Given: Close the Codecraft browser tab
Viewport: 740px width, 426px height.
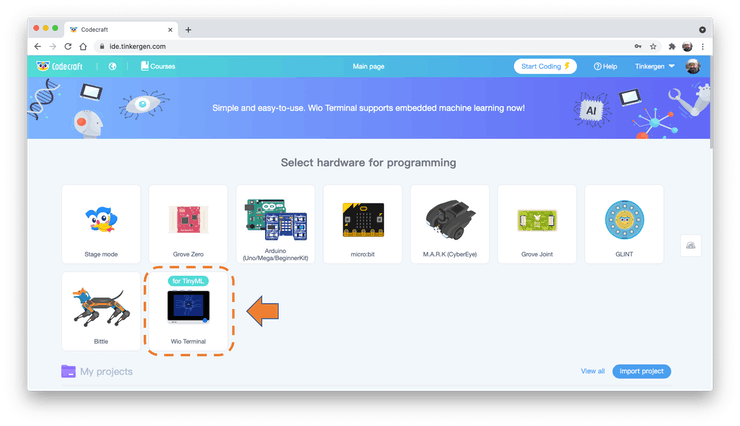Looking at the screenshot, I should (170, 30).
